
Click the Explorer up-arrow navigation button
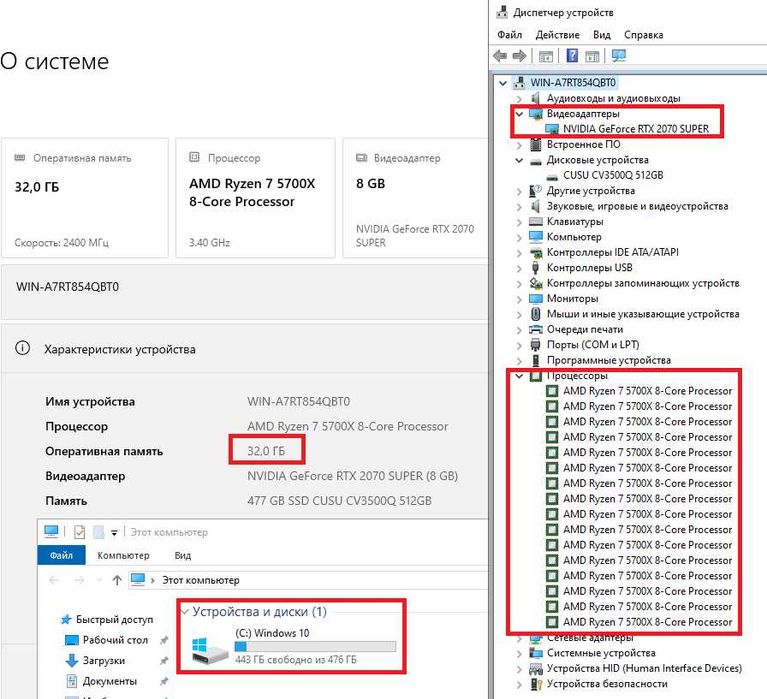(x=117, y=581)
